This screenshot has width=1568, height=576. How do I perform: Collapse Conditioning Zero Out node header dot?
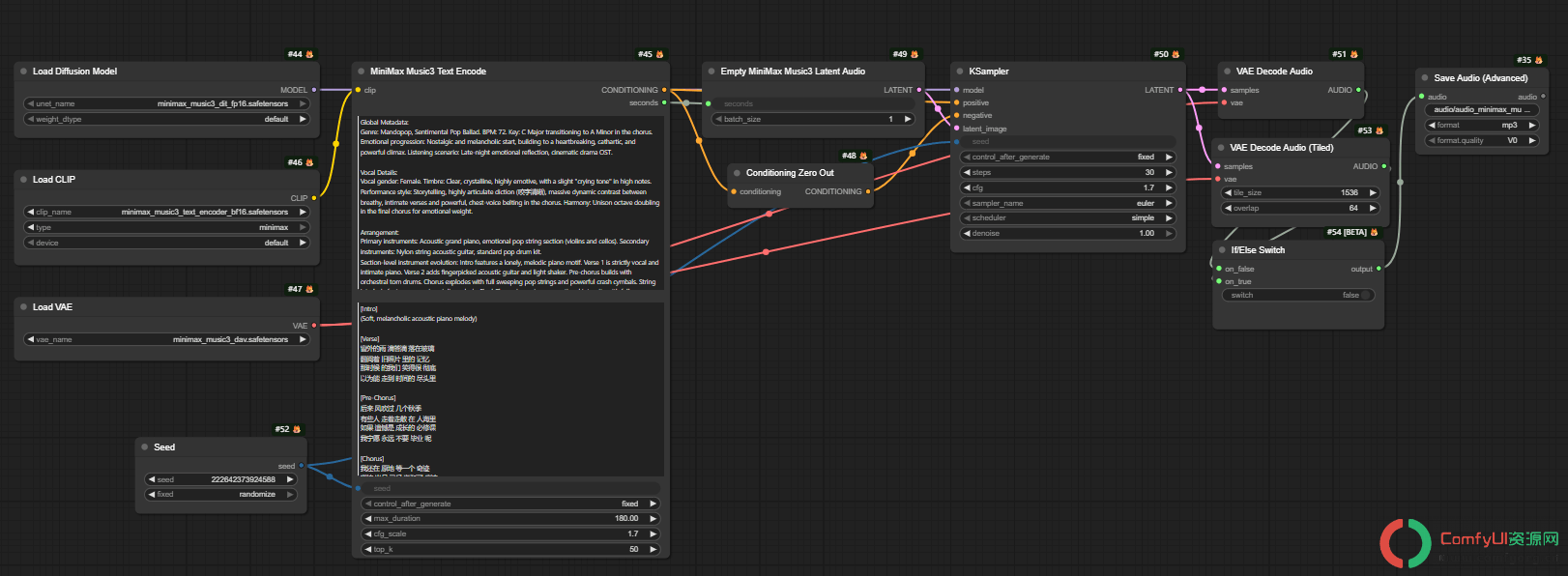click(x=737, y=173)
